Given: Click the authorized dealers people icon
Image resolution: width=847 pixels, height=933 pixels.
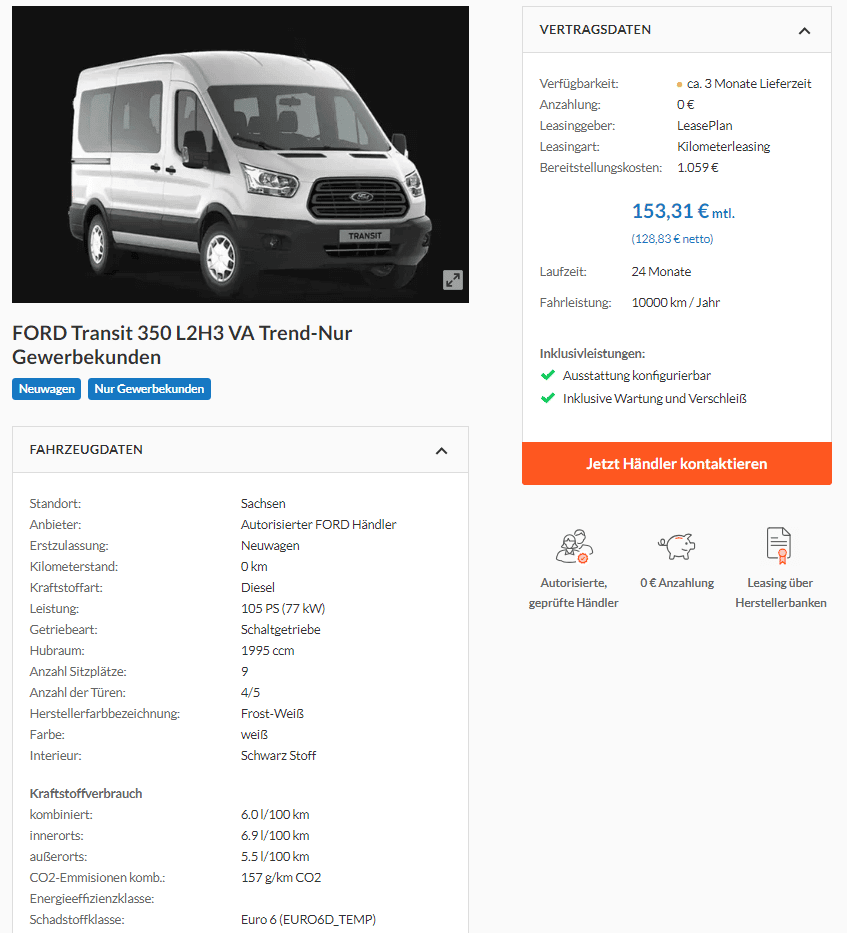Looking at the screenshot, I should [574, 546].
